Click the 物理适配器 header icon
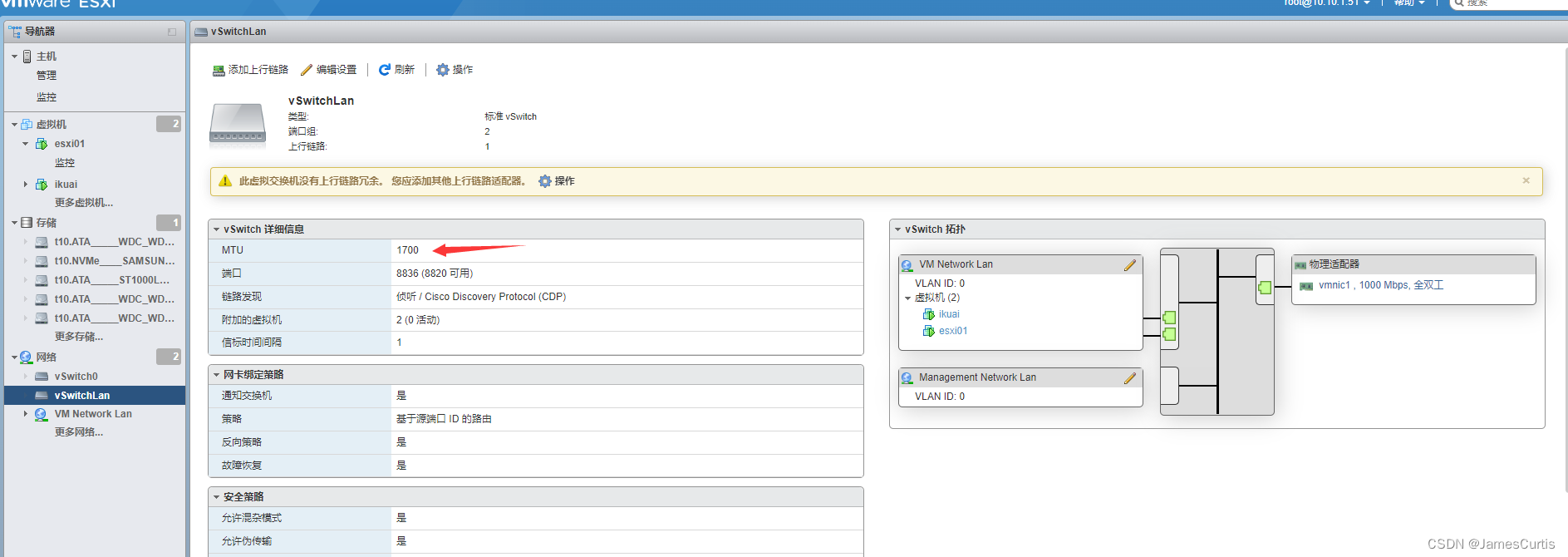The image size is (1568, 557). pyautogui.click(x=1300, y=265)
